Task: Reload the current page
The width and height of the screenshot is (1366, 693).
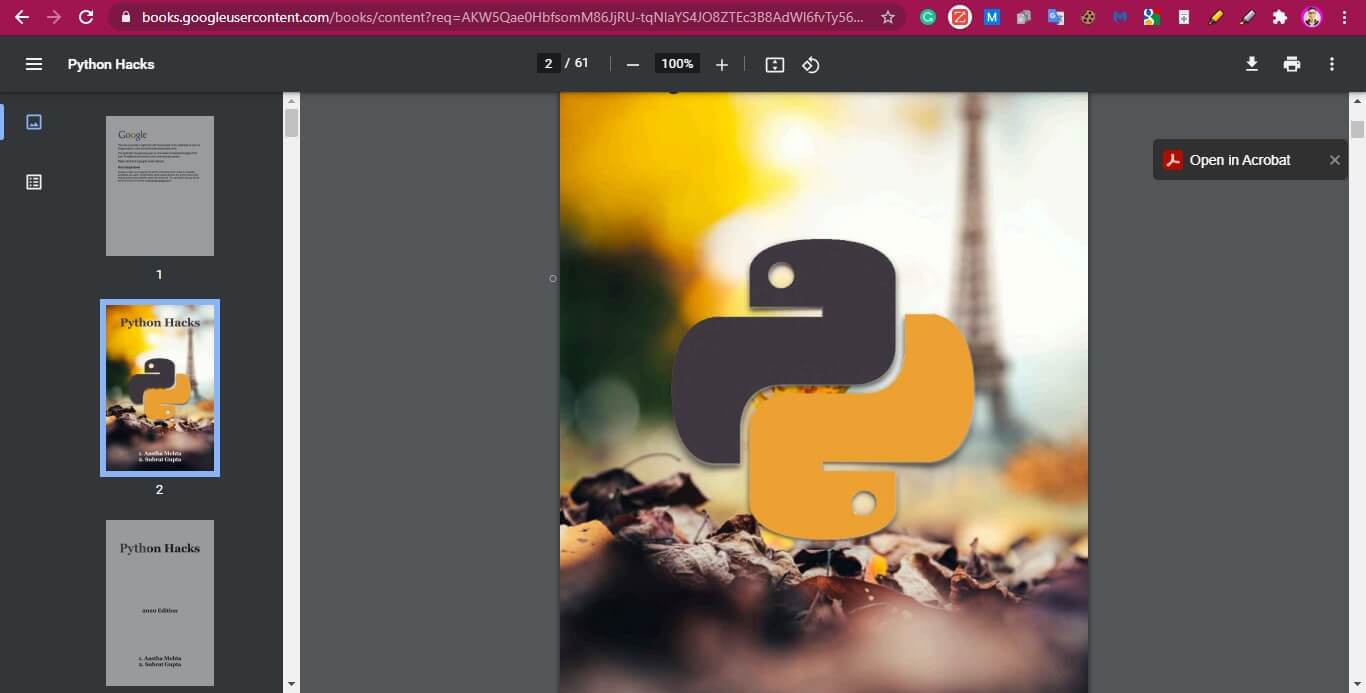Action: (x=86, y=17)
